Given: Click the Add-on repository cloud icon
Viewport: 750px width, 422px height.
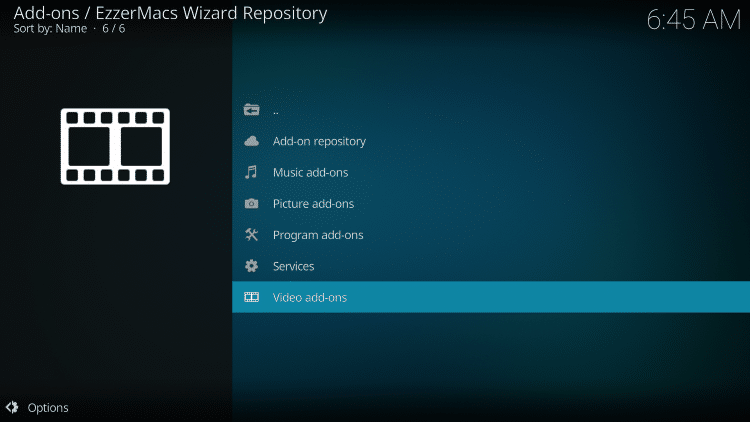Looking at the screenshot, I should pyautogui.click(x=251, y=141).
